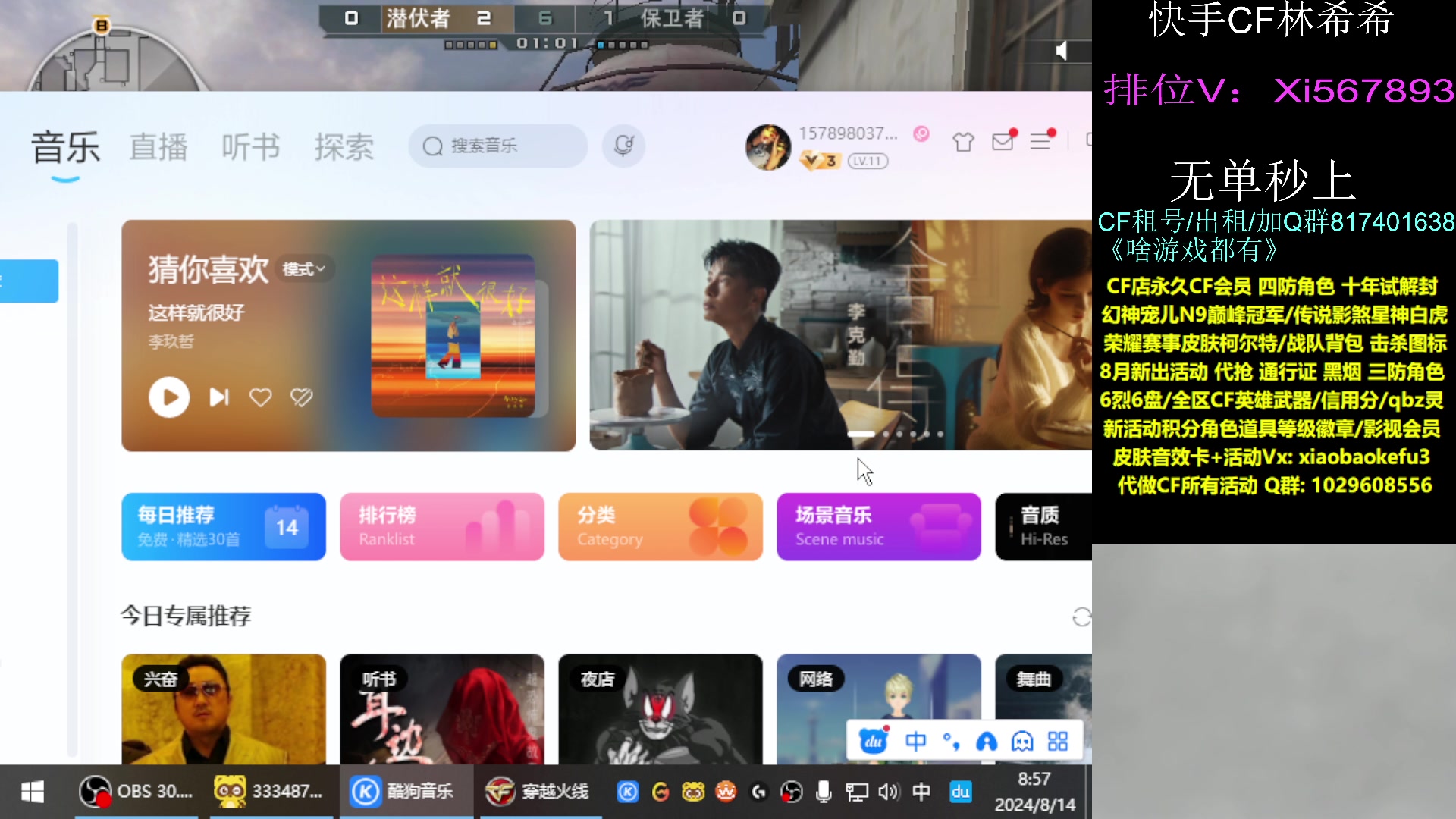
Task: Expand the 模式 mode dropdown
Action: 303,269
